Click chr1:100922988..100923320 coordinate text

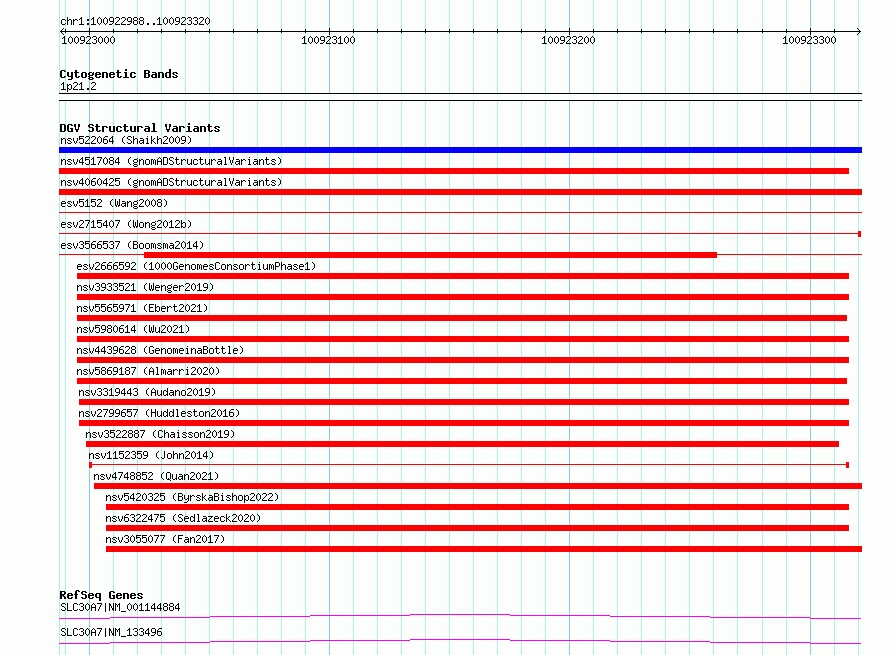click(135, 22)
